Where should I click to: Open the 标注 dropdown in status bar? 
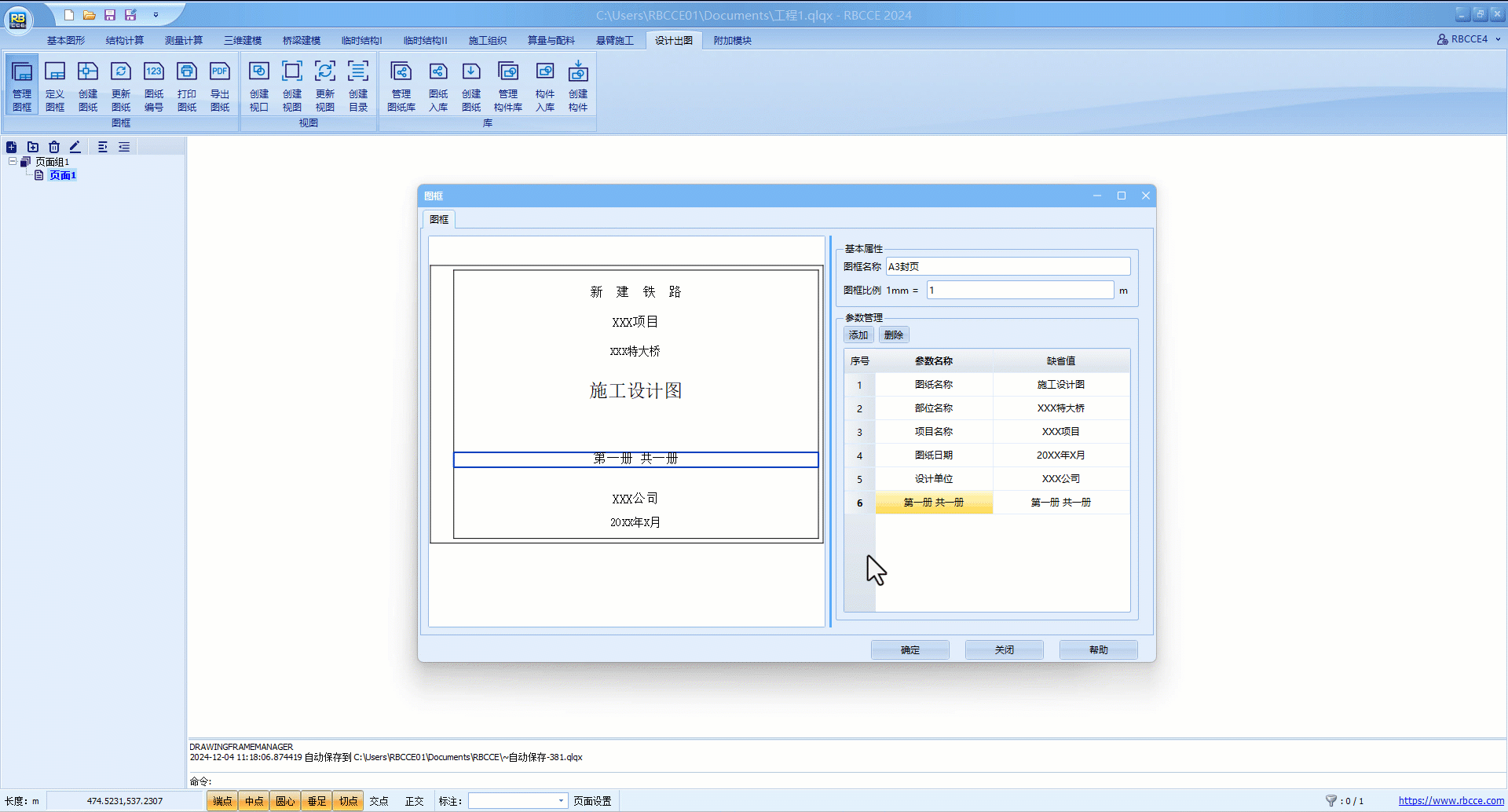tap(561, 801)
